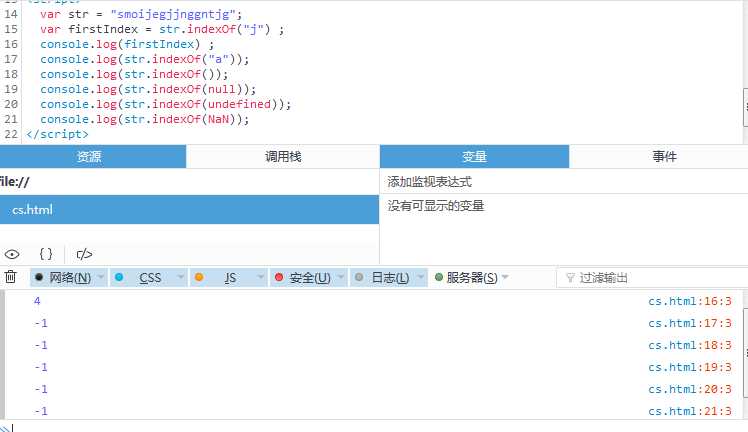Click the source view toggle c/> icon
748x432 pixels.
pyautogui.click(x=84, y=254)
